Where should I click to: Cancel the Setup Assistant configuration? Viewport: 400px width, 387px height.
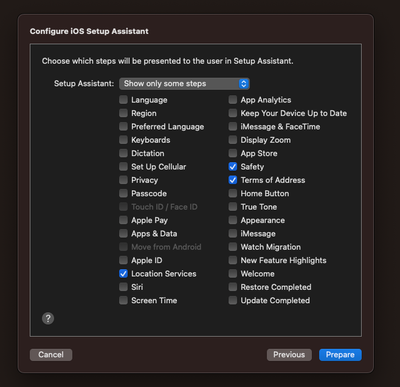[51, 355]
